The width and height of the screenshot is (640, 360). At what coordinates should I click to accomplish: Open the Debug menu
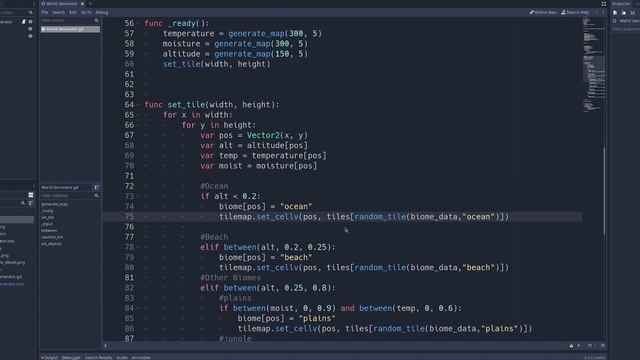point(102,12)
